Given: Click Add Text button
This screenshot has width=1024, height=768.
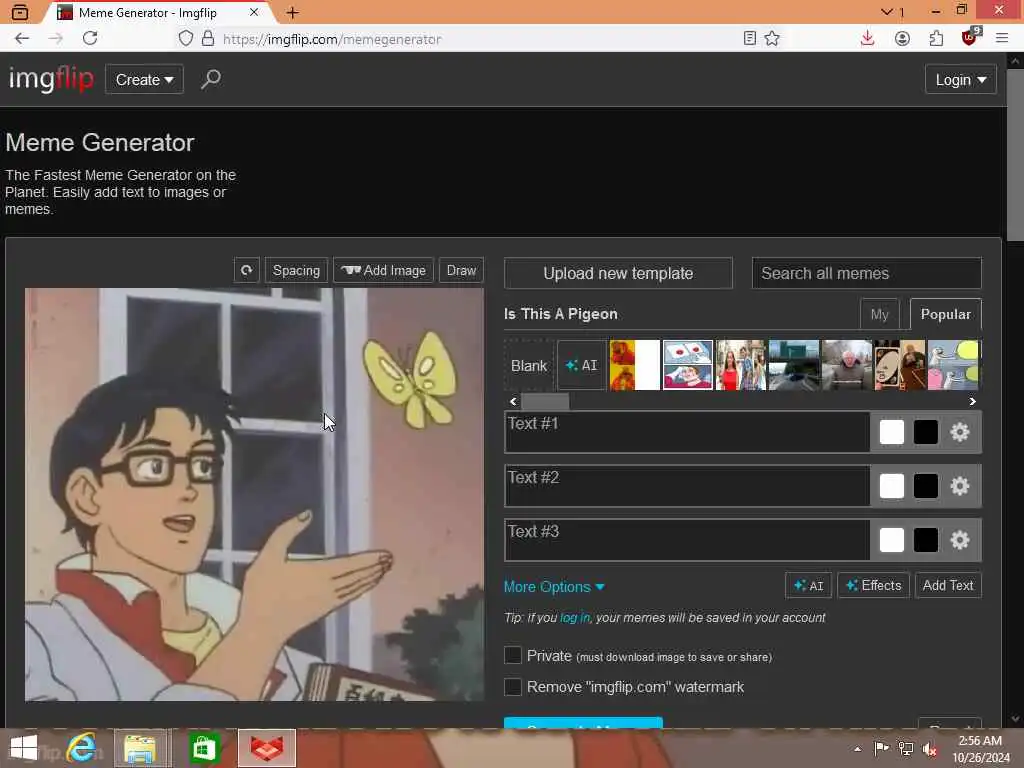Looking at the screenshot, I should pos(948,586).
